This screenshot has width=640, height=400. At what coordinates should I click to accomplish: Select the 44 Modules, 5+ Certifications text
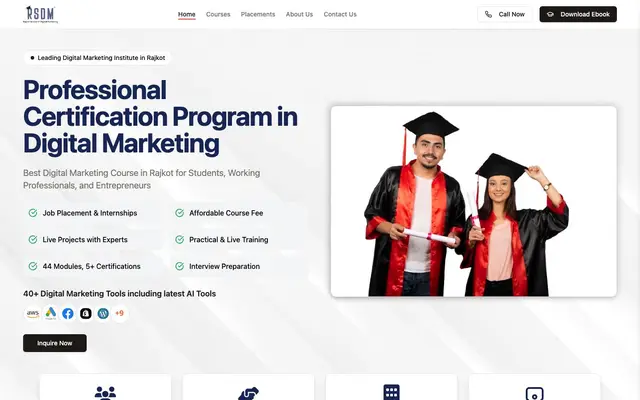(91, 266)
